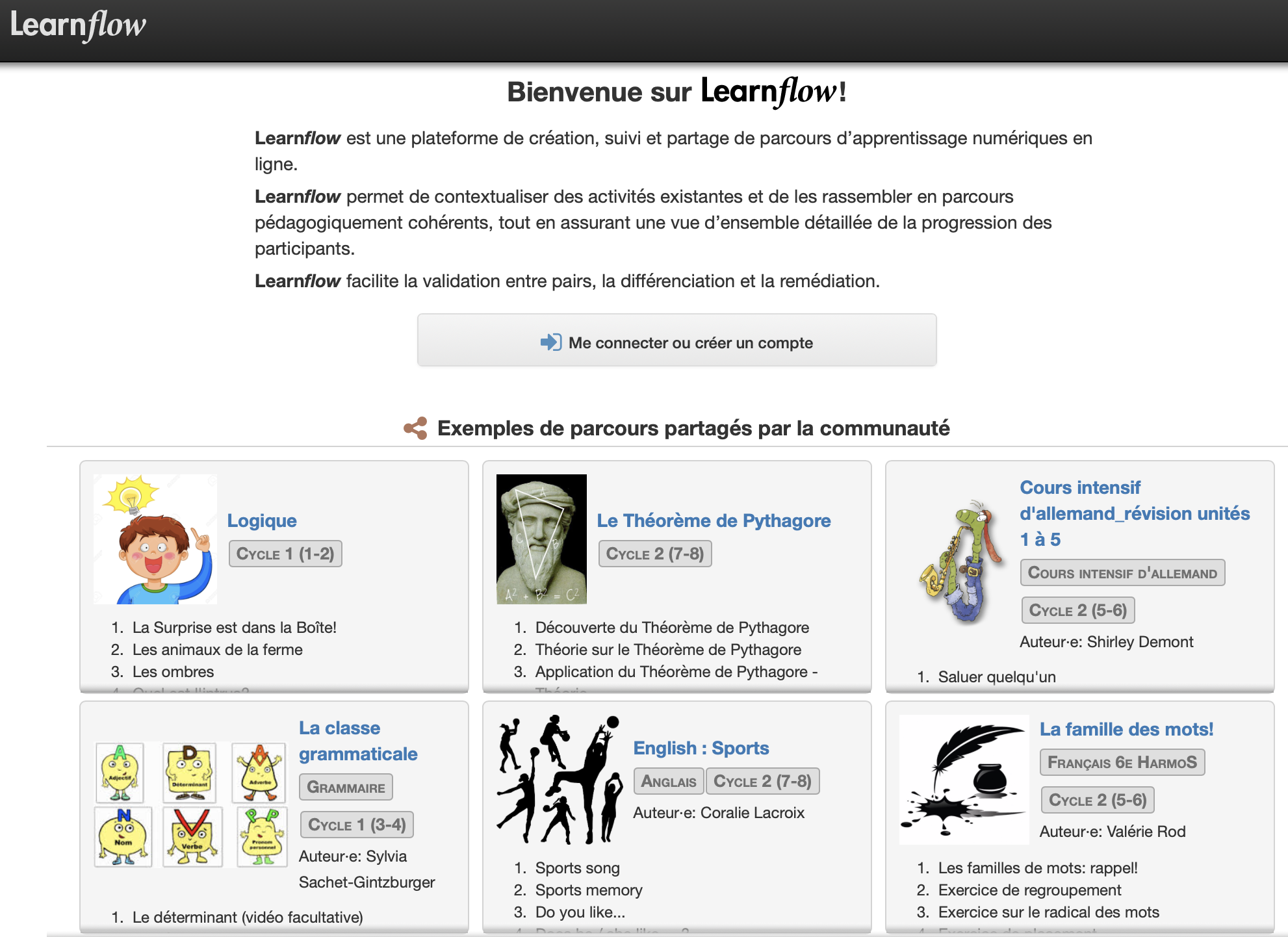Click the sports silhouettes thumbnail
This screenshot has height=937, width=1288.
[560, 780]
